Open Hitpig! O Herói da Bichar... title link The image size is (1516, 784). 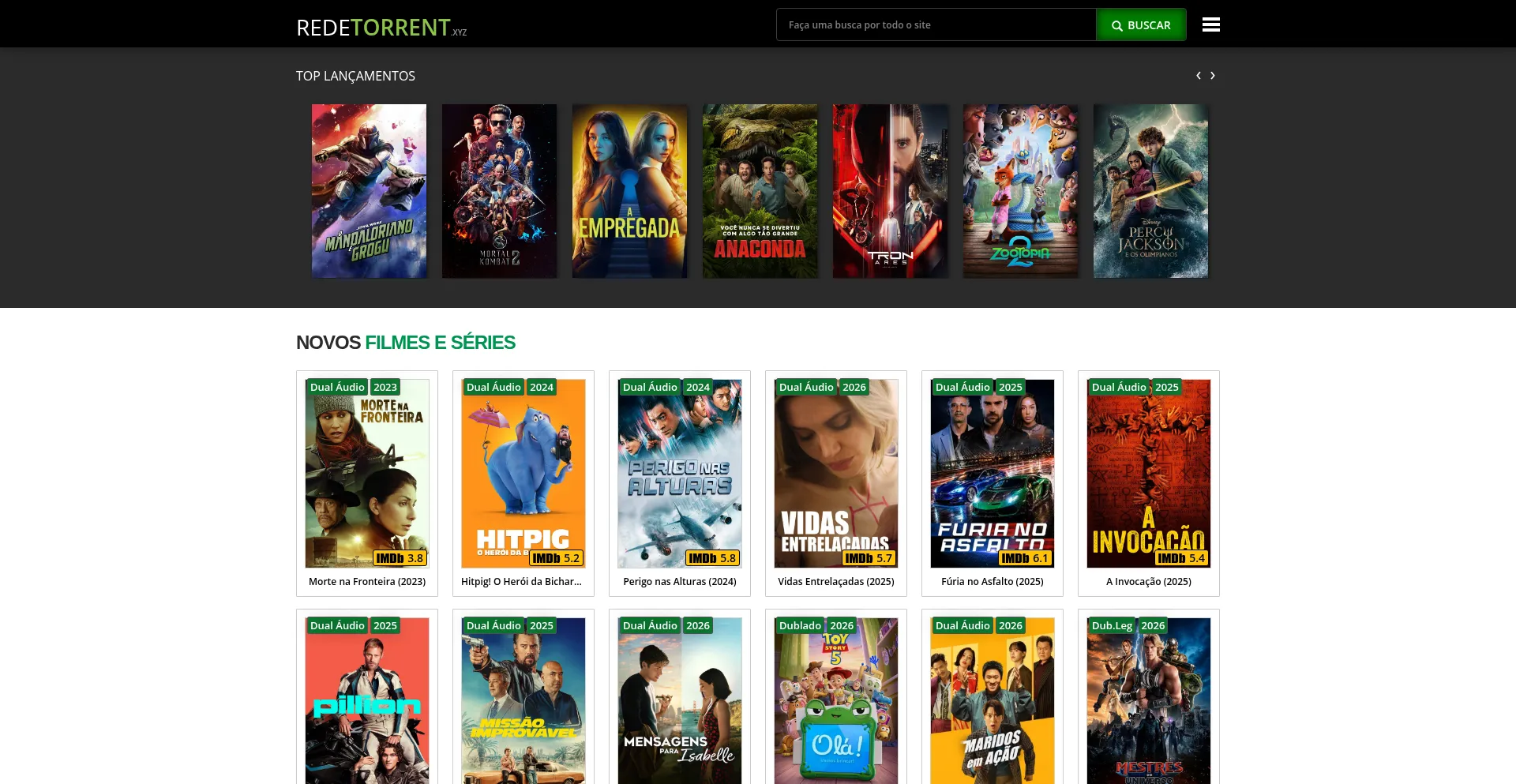[x=521, y=582]
